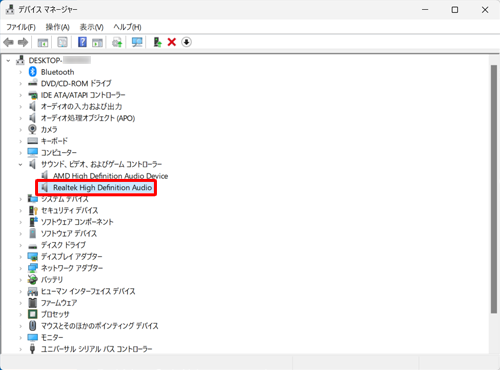This screenshot has width=500, height=370.
Task: Select ヒューマン インターフェイス デバイス label
Action: 88,291
